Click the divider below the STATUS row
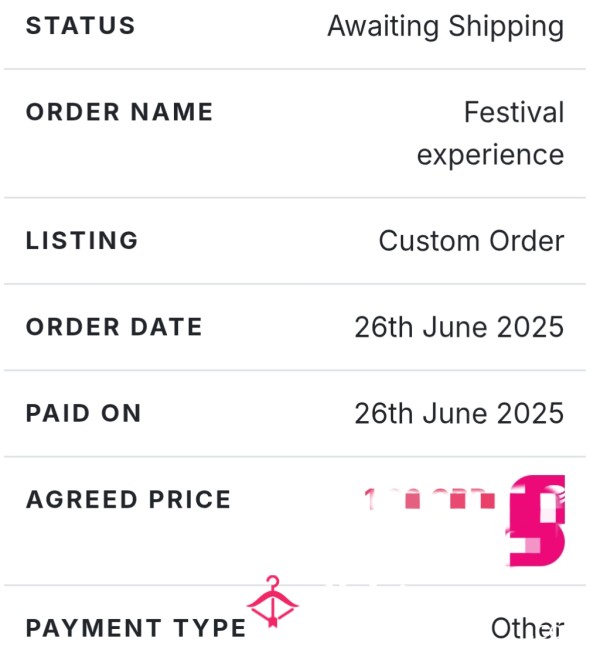 pos(295,69)
